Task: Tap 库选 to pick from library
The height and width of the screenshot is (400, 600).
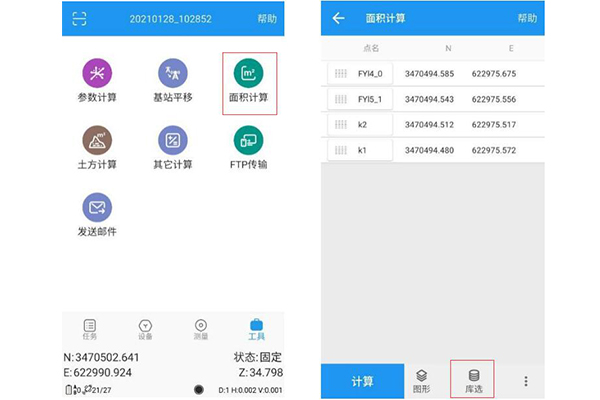Action: point(474,380)
